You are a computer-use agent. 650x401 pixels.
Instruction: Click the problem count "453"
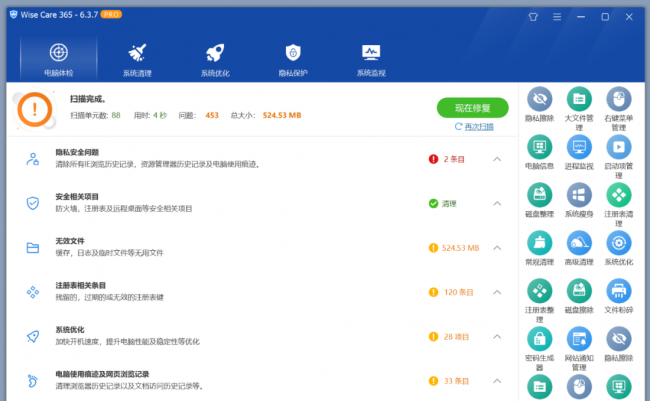coord(212,115)
